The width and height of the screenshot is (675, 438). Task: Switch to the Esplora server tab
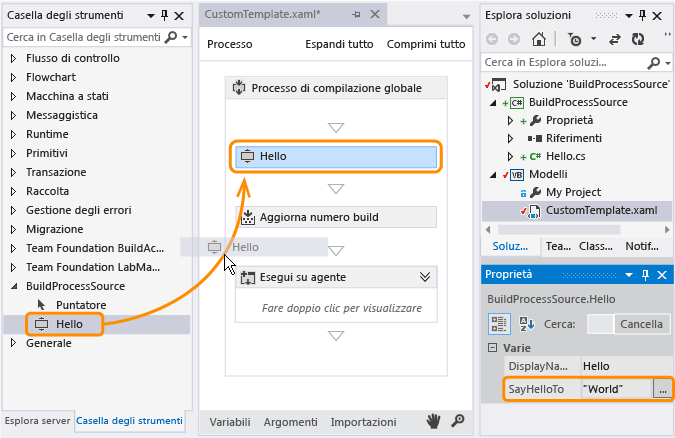[37, 421]
